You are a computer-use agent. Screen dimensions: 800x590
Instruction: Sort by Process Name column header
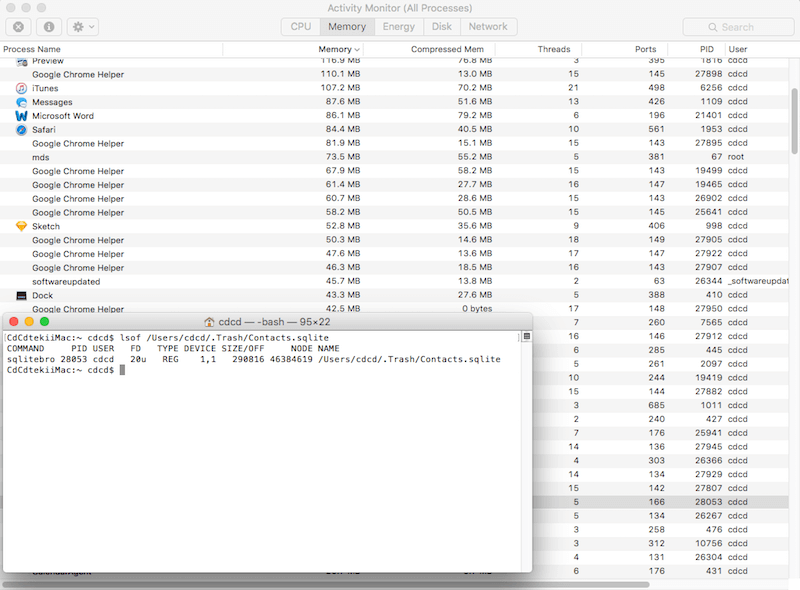pos(32,49)
